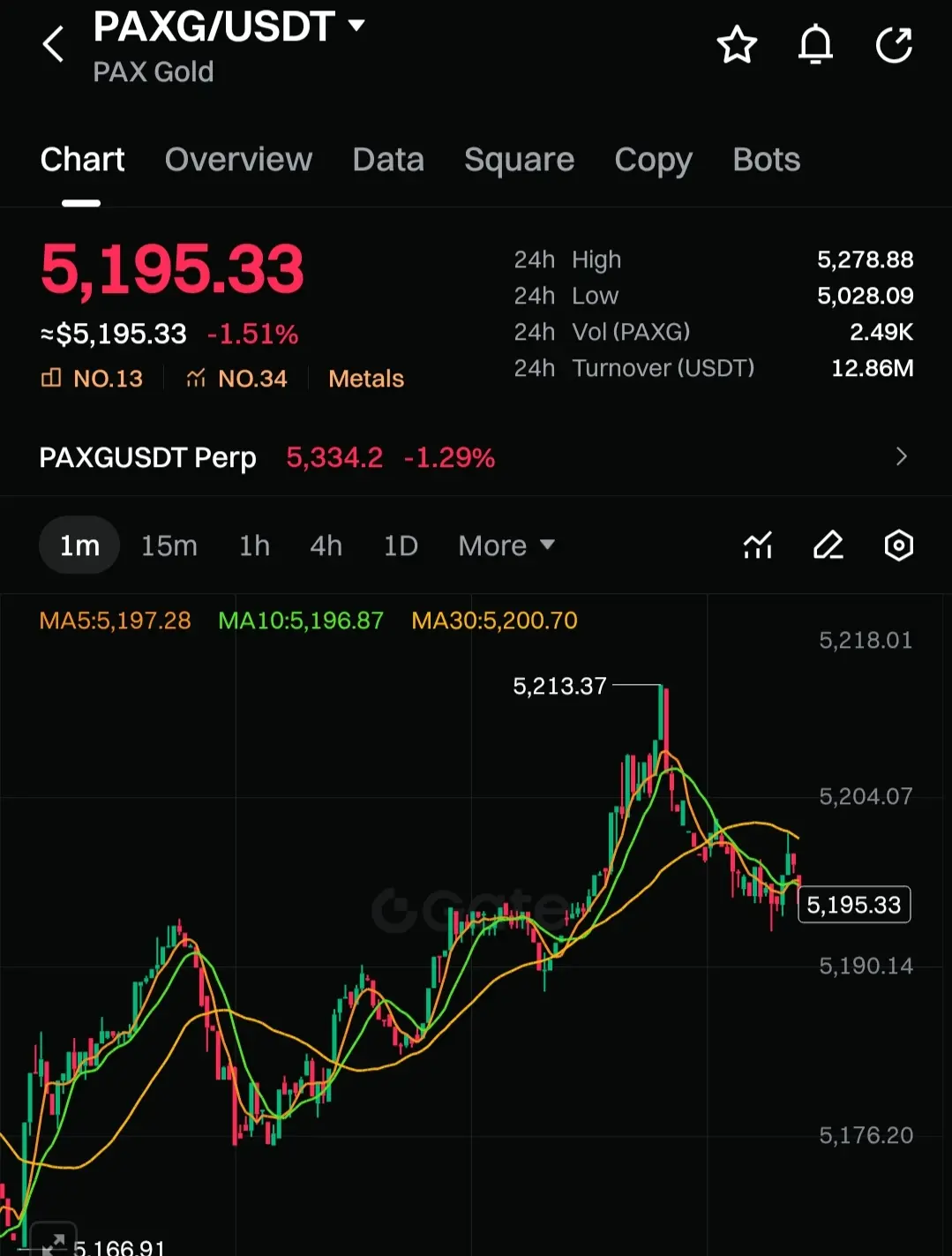Tap the 24h Vol value 2.49K
The image size is (952, 1256).
click(881, 332)
